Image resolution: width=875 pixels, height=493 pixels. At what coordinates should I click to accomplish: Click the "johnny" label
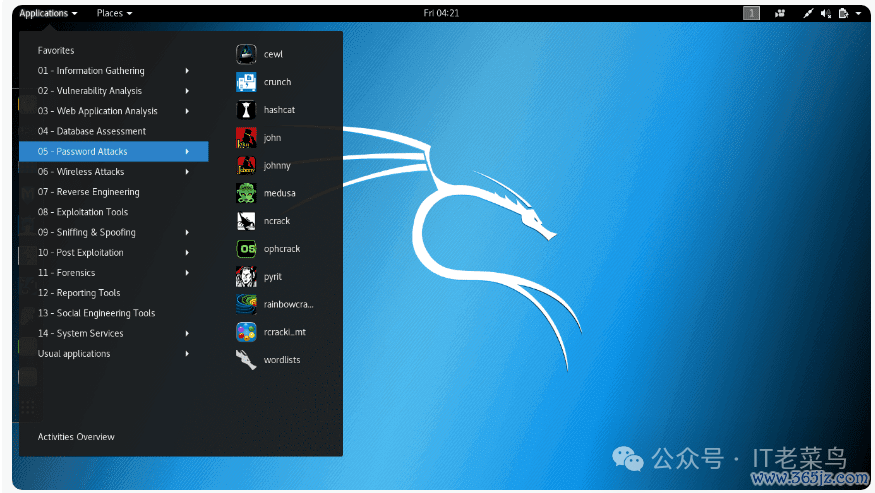(277, 166)
